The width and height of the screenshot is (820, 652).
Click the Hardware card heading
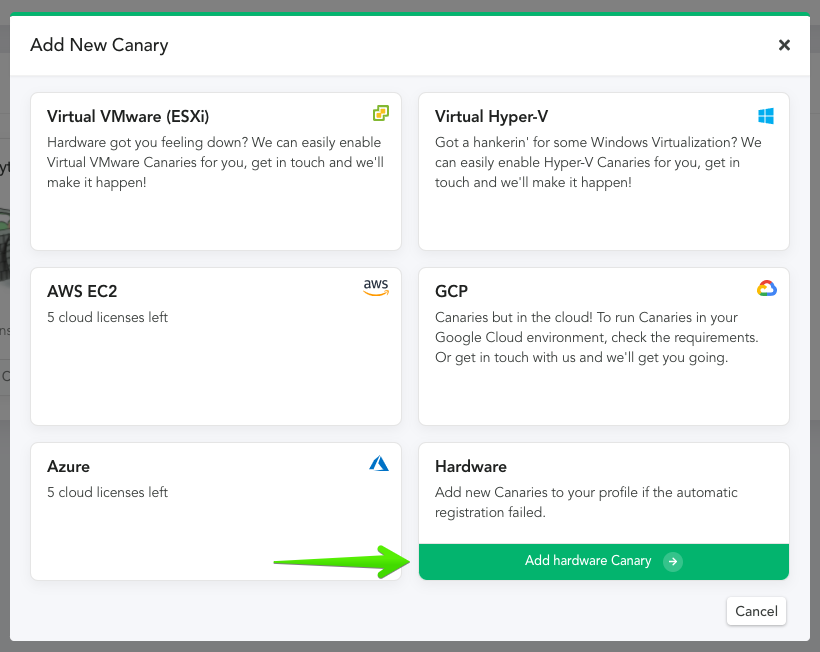(470, 467)
